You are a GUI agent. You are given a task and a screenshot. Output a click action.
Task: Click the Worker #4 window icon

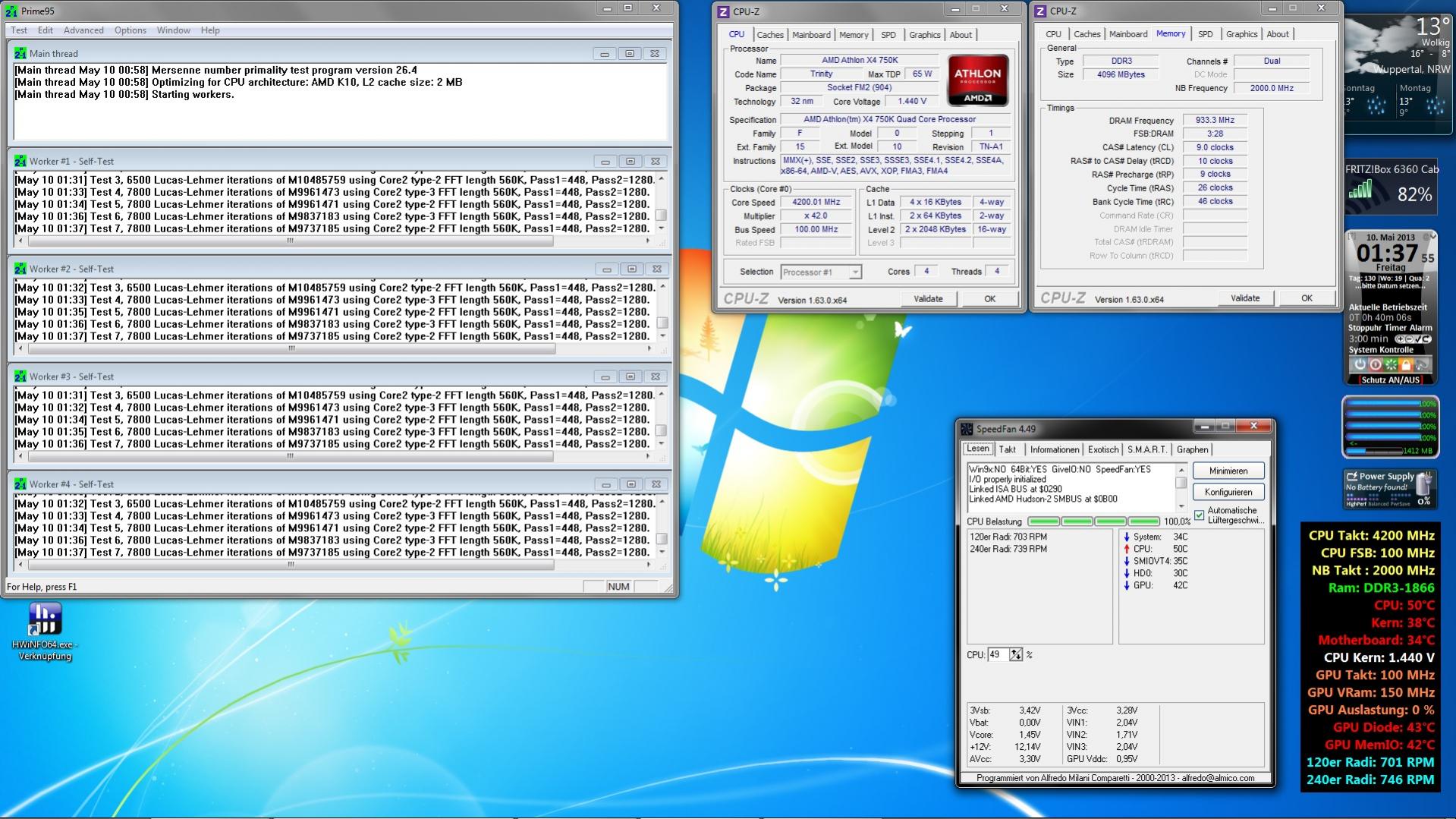[20, 485]
